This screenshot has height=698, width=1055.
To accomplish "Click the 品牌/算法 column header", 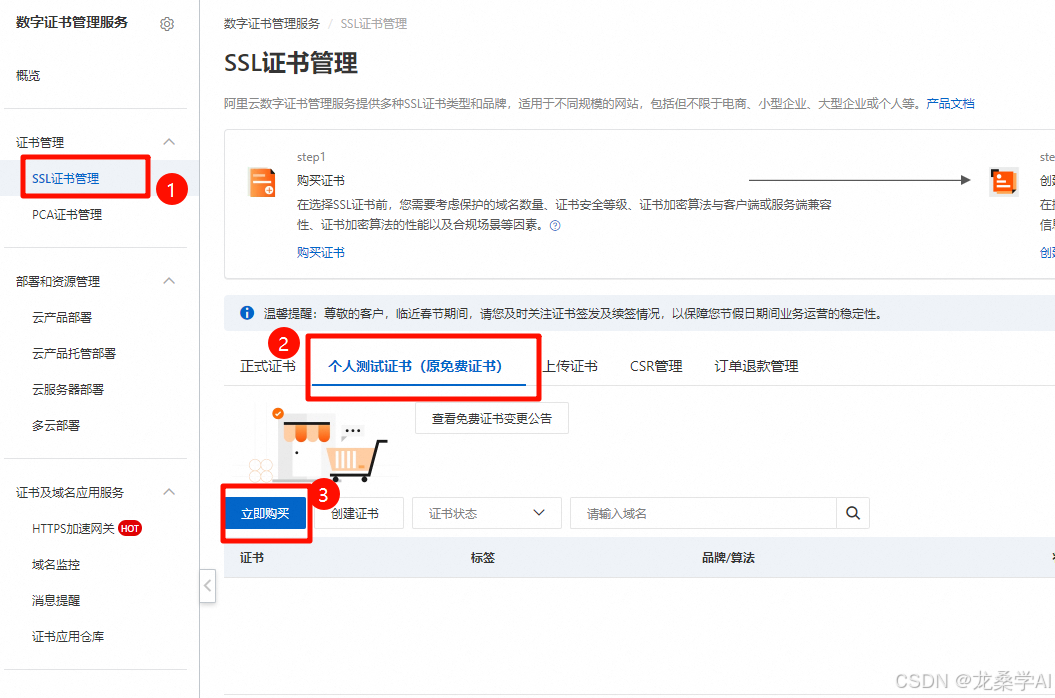I will pos(728,557).
